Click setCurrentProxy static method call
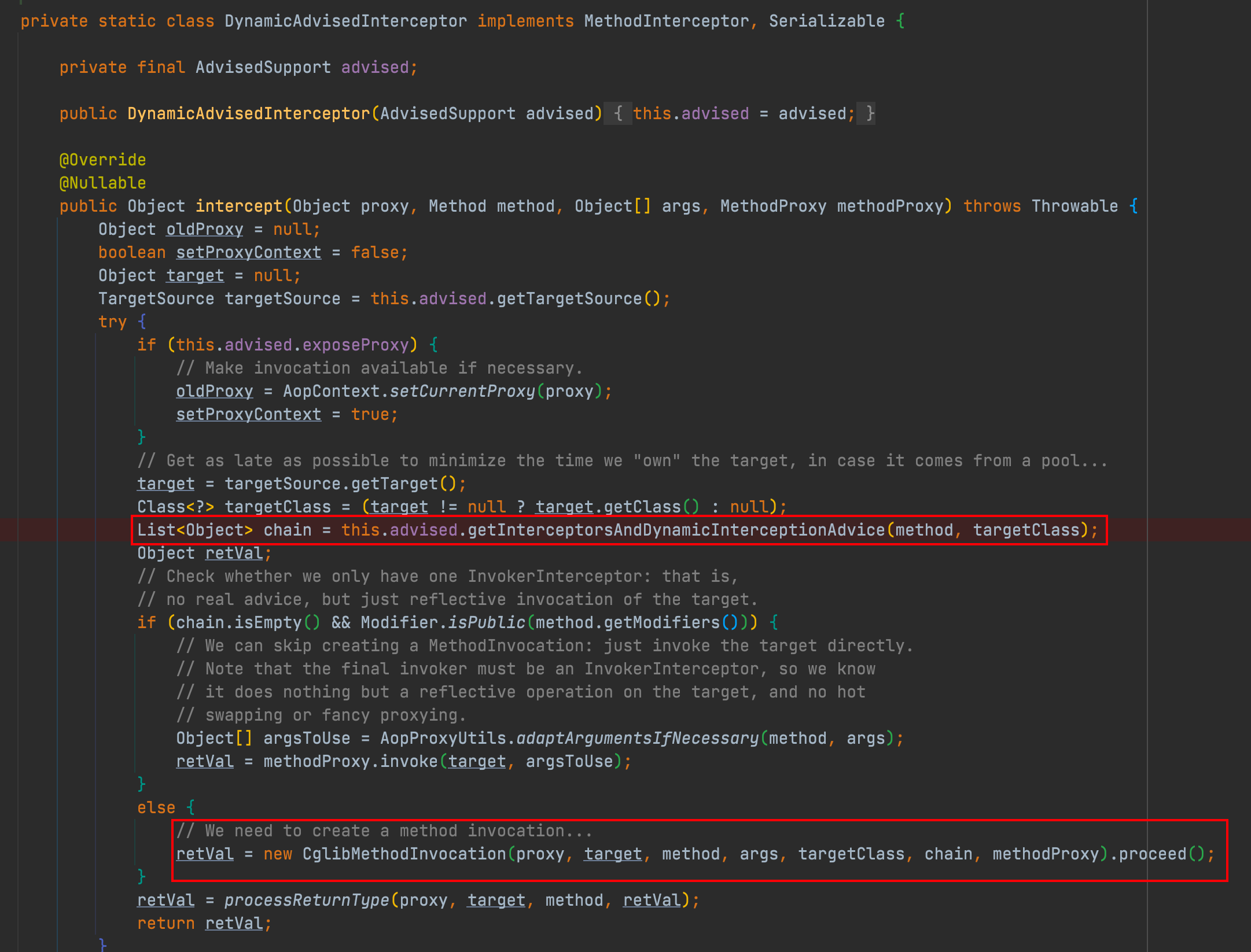 tap(462, 391)
